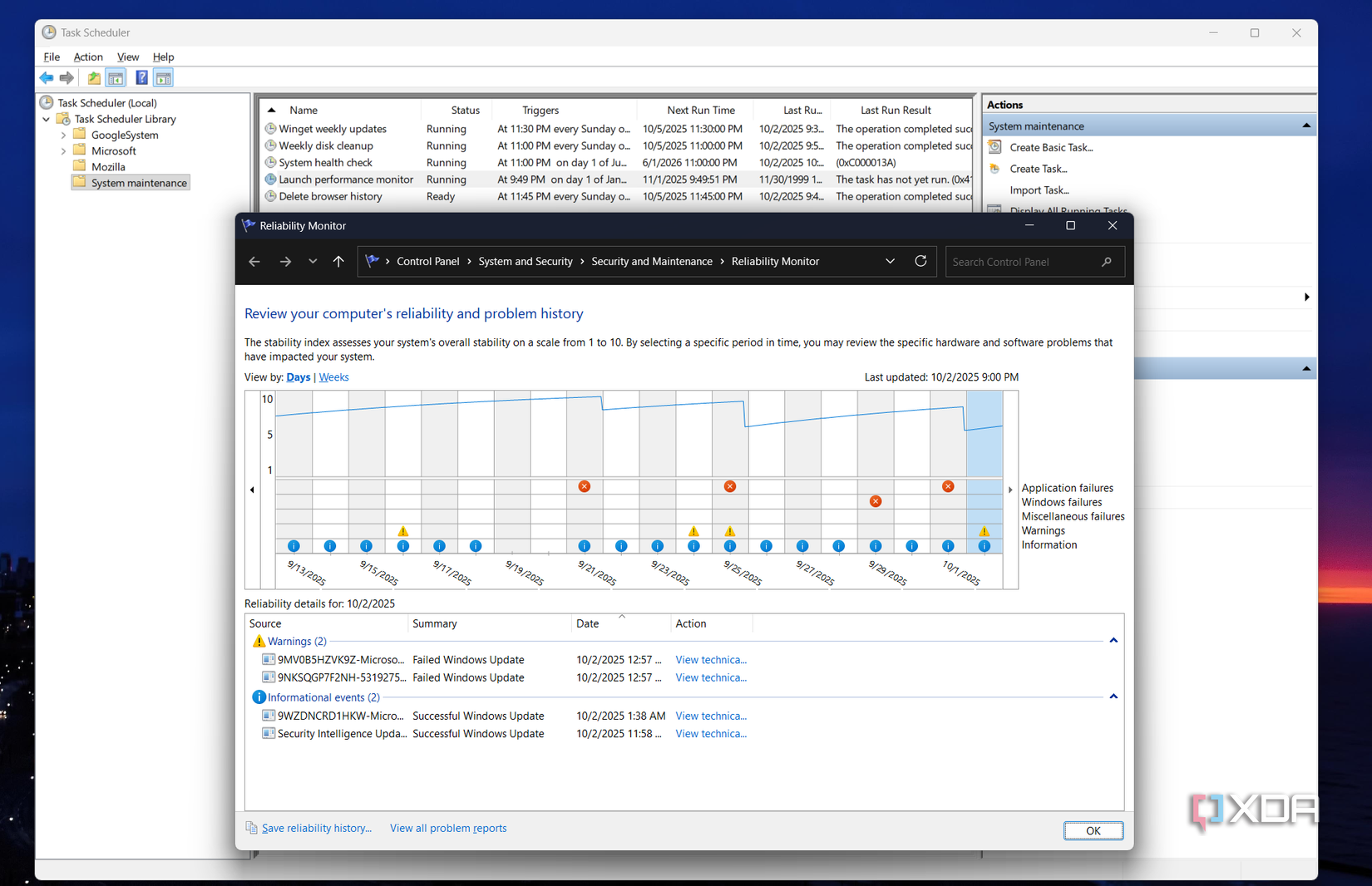Open the Help menu
This screenshot has width=1372, height=886.
tap(163, 57)
